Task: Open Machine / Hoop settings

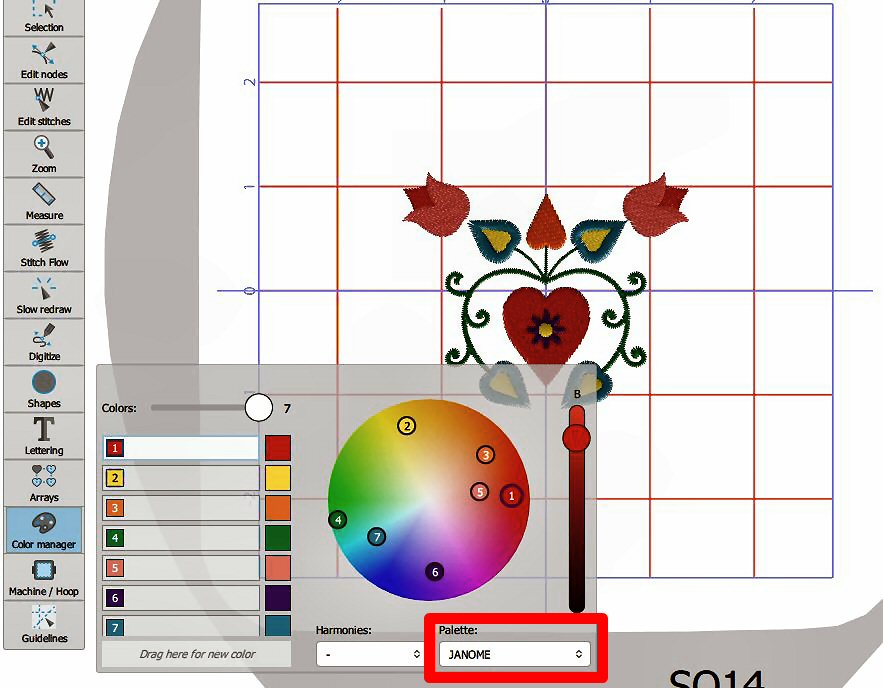Action: (44, 578)
